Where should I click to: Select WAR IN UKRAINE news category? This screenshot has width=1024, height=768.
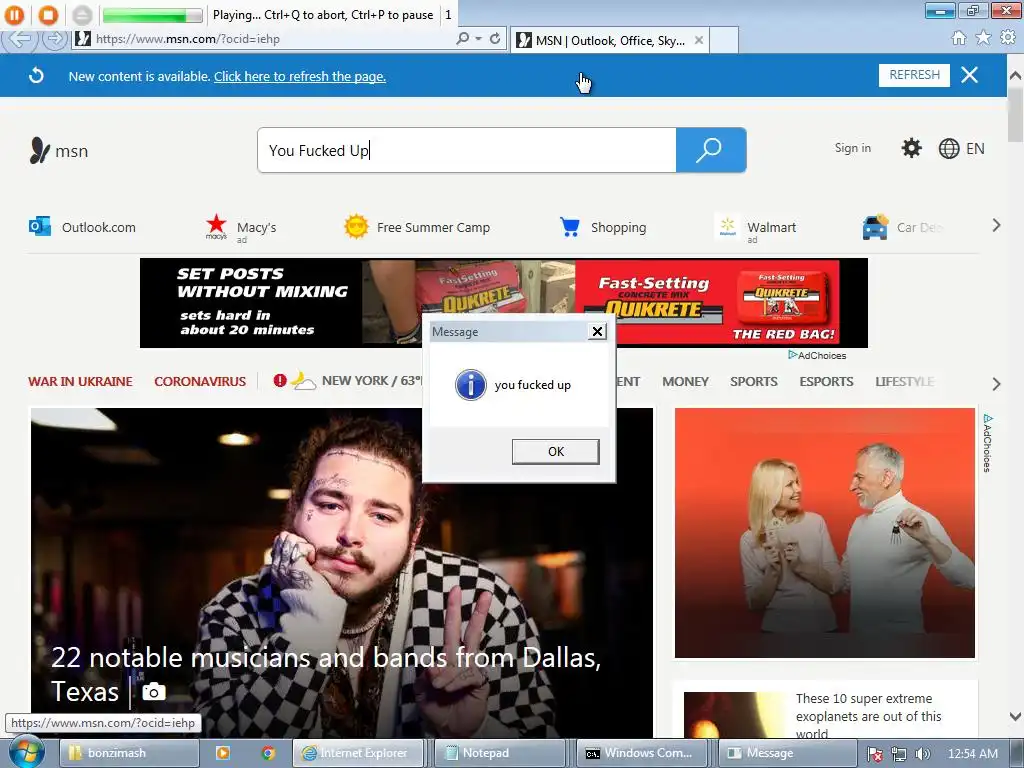click(80, 381)
